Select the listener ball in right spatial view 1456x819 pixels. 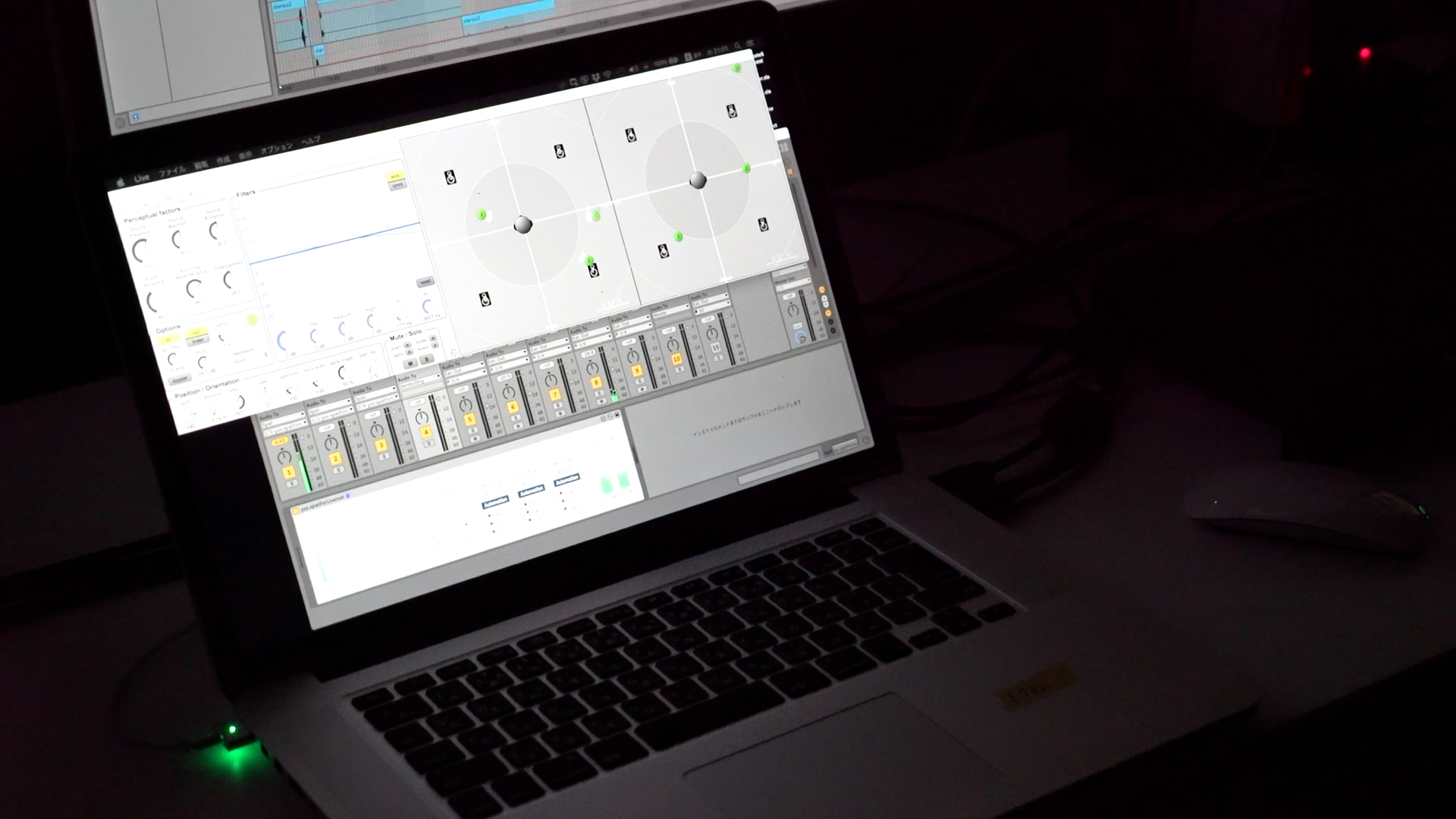click(698, 180)
